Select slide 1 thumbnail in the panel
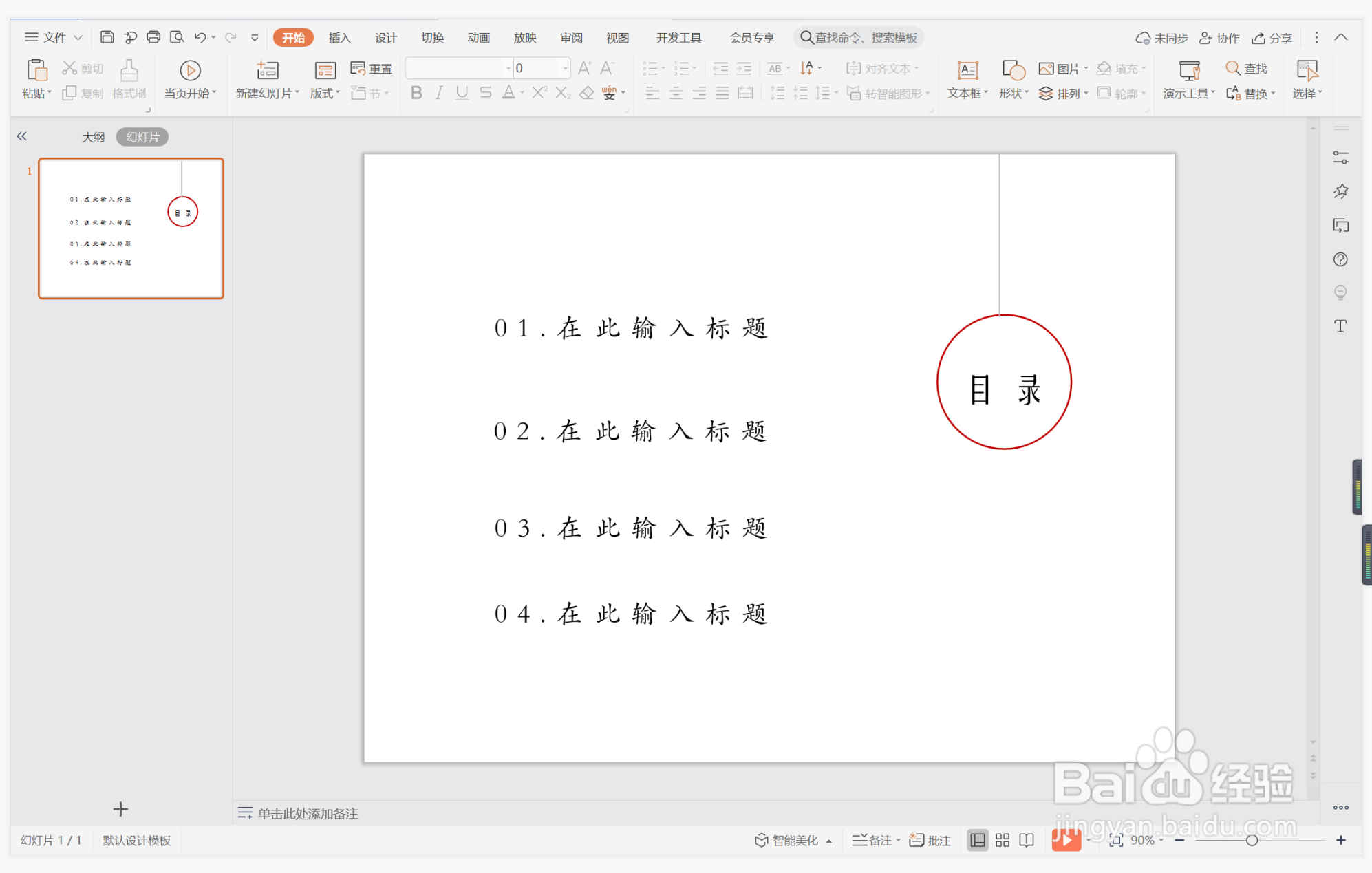Image resolution: width=1372 pixels, height=873 pixels. point(130,228)
